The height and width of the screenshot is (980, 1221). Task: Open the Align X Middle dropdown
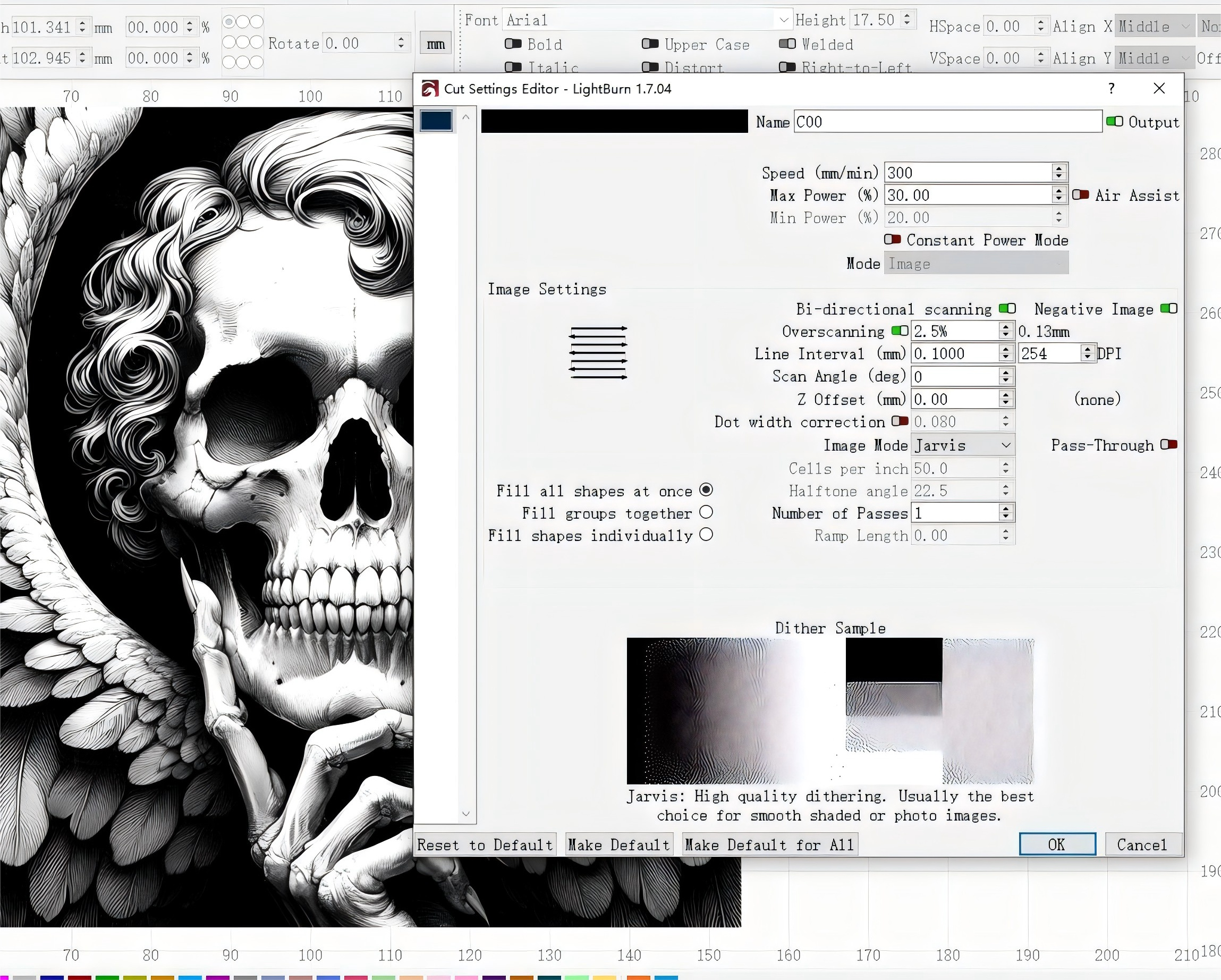(x=1154, y=27)
